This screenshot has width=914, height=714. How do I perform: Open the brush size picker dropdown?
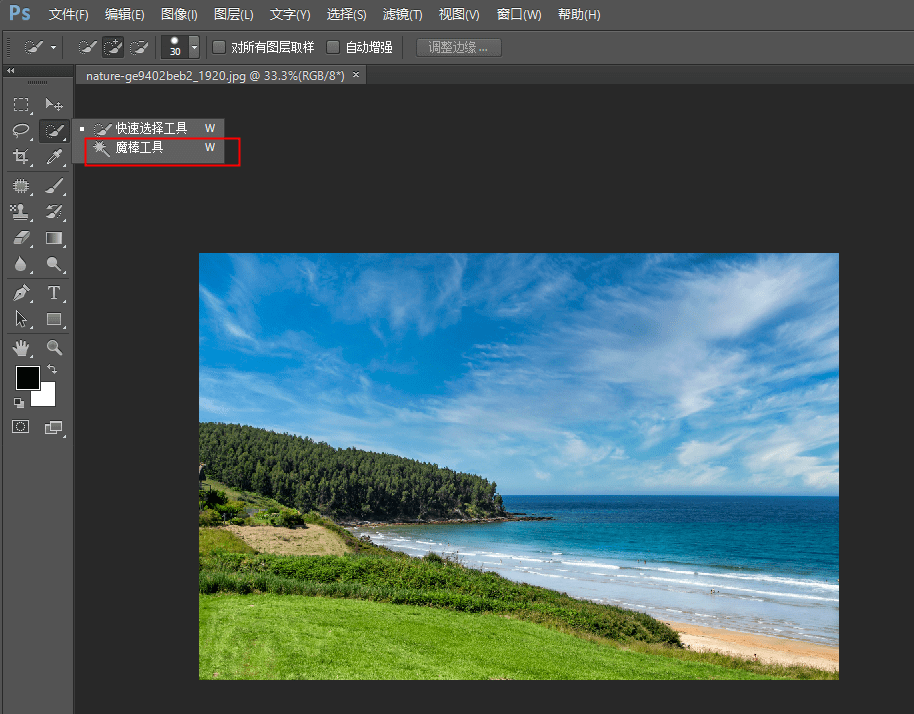click(x=194, y=47)
